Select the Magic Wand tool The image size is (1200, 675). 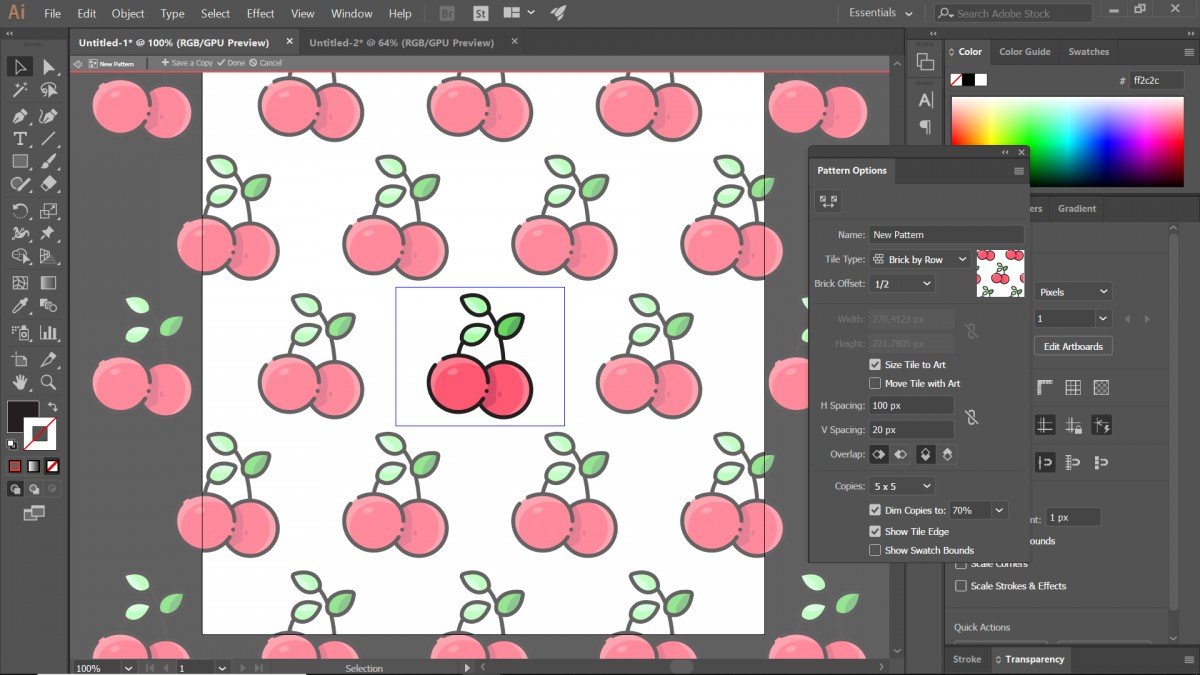(19, 91)
